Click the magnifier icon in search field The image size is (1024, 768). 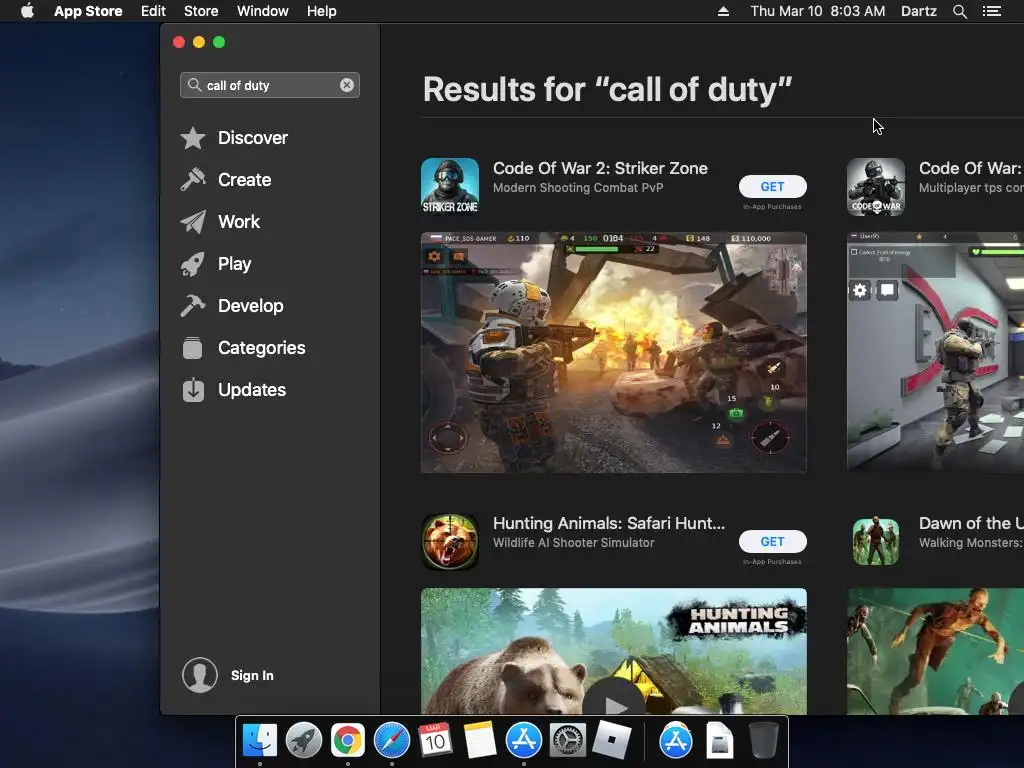click(194, 85)
